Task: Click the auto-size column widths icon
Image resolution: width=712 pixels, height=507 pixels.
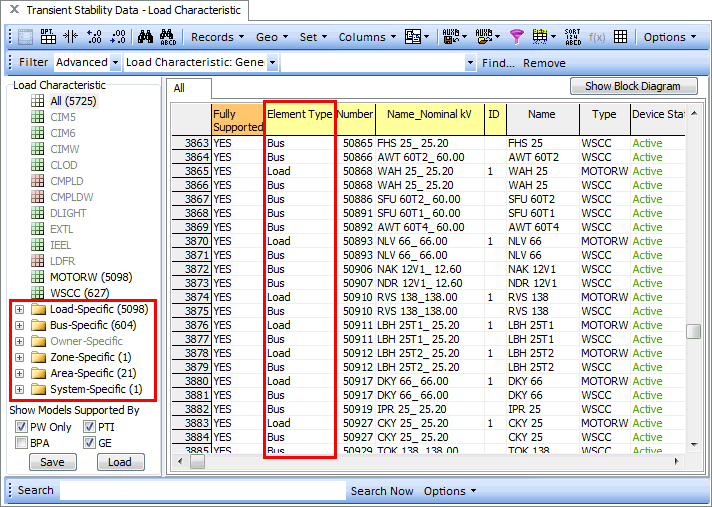Action: (x=70, y=37)
